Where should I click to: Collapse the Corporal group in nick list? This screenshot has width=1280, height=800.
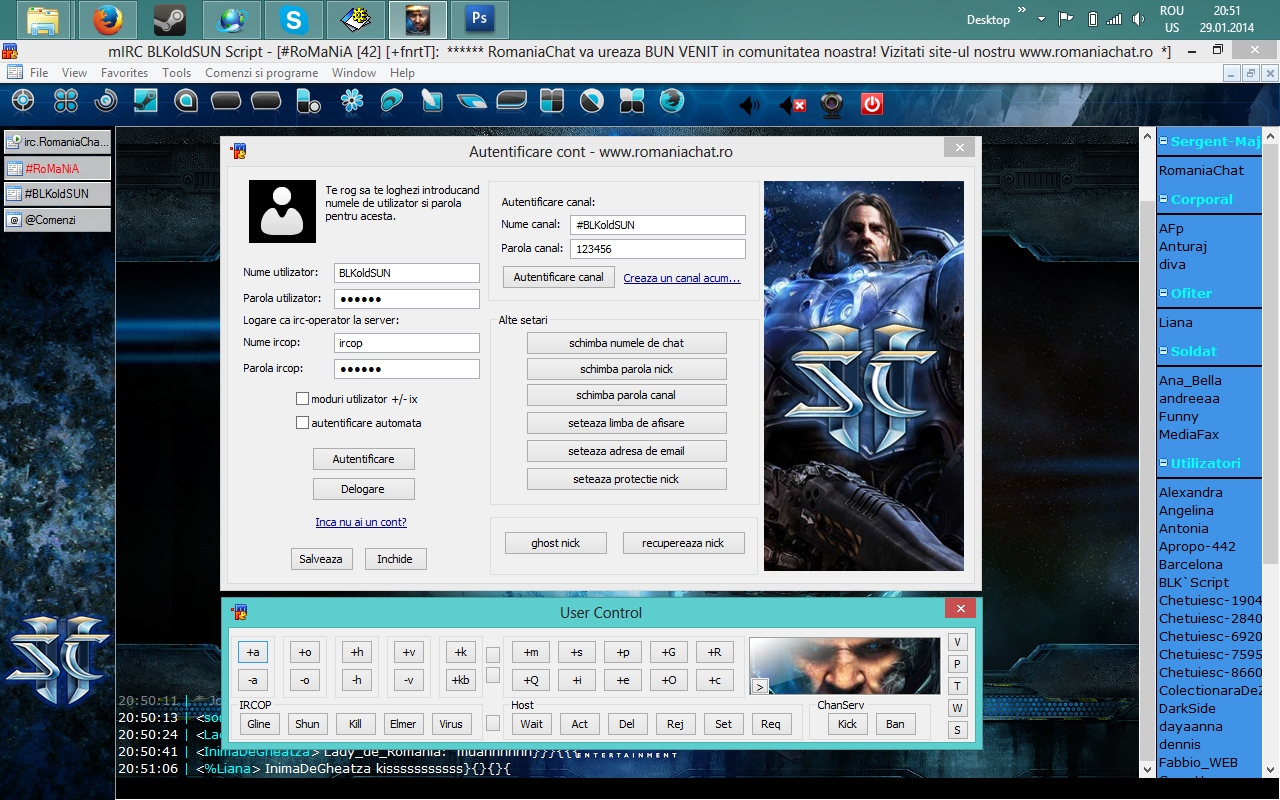[x=1164, y=200]
